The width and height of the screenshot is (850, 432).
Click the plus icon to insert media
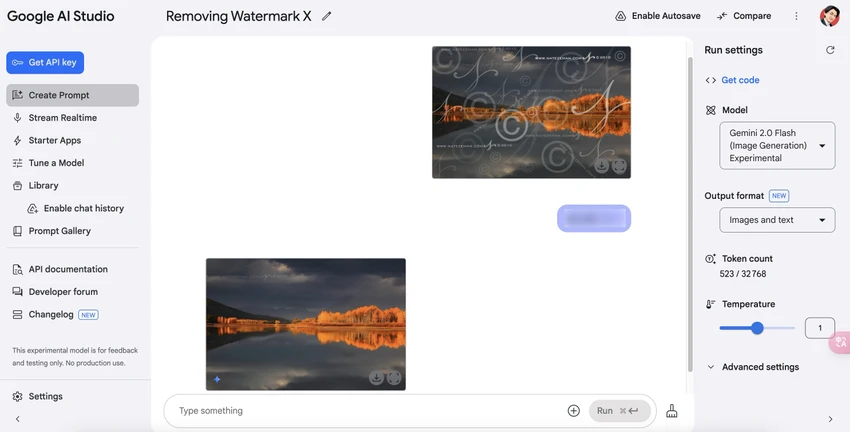coord(574,411)
